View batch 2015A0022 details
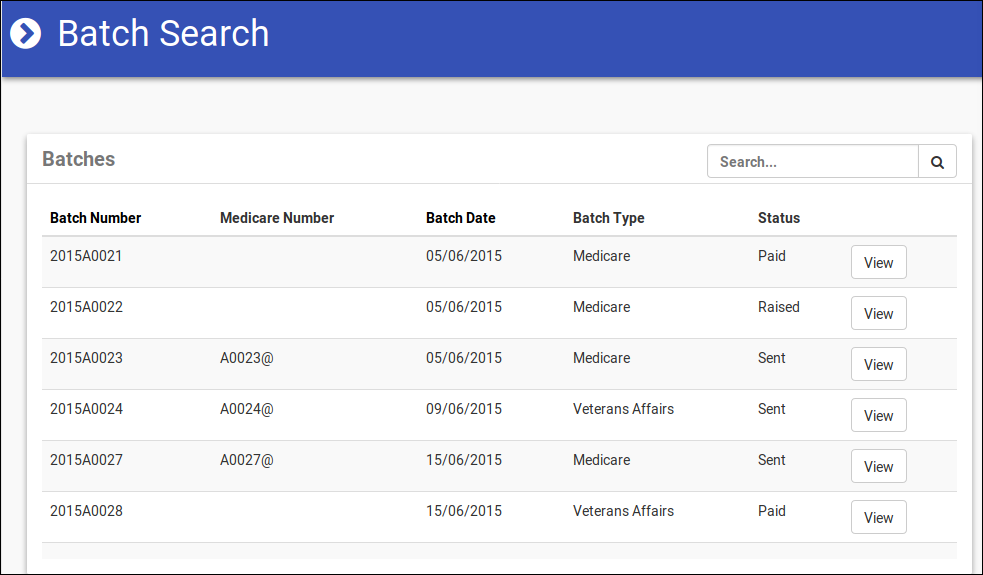 (878, 314)
